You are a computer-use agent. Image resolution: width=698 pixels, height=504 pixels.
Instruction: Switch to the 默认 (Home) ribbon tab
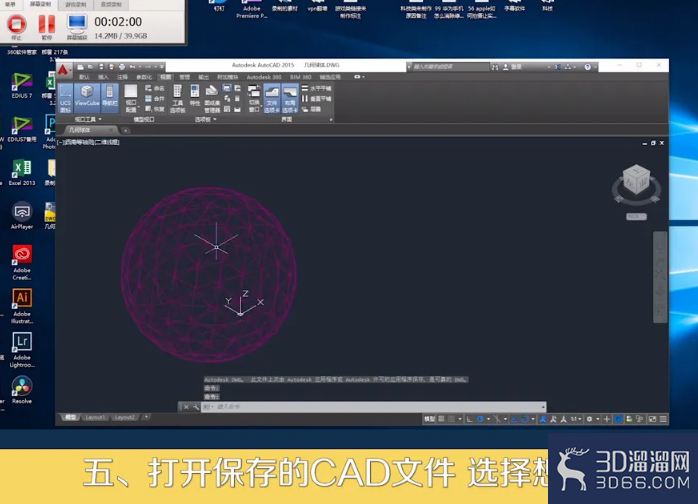pyautogui.click(x=84, y=77)
